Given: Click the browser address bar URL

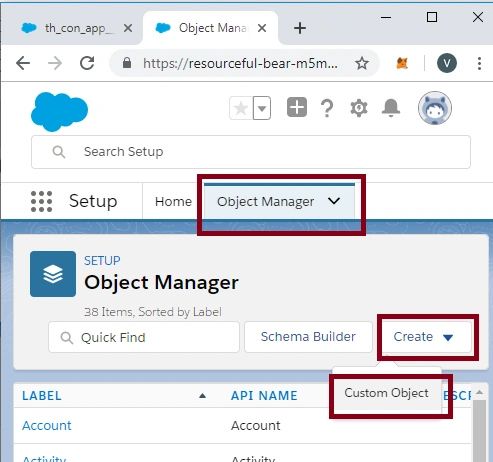Looking at the screenshot, I should point(240,63).
